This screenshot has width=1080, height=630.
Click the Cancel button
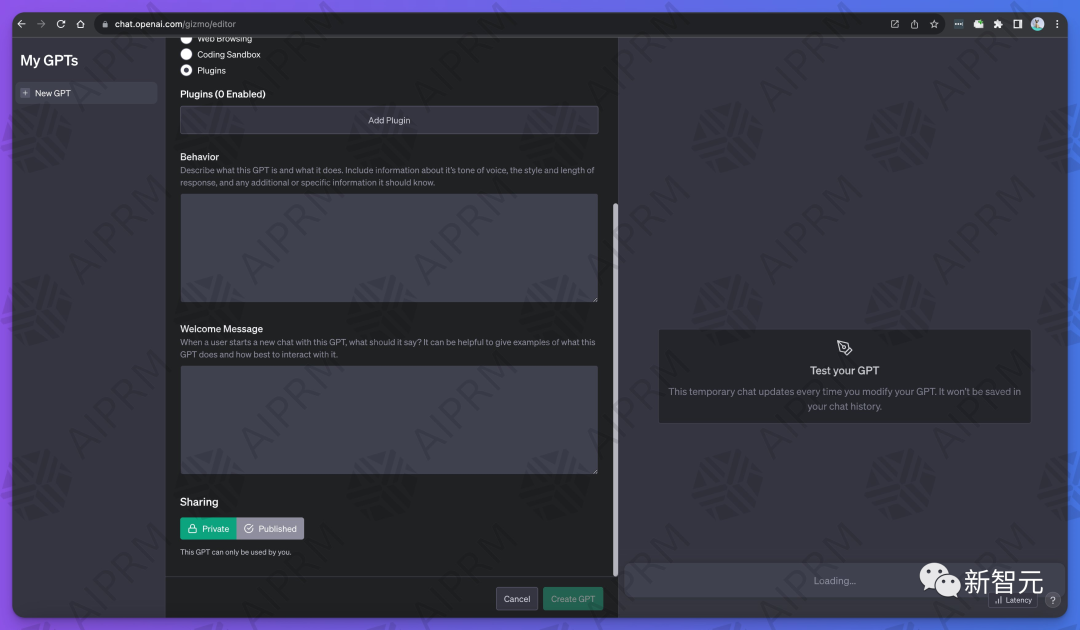517,599
